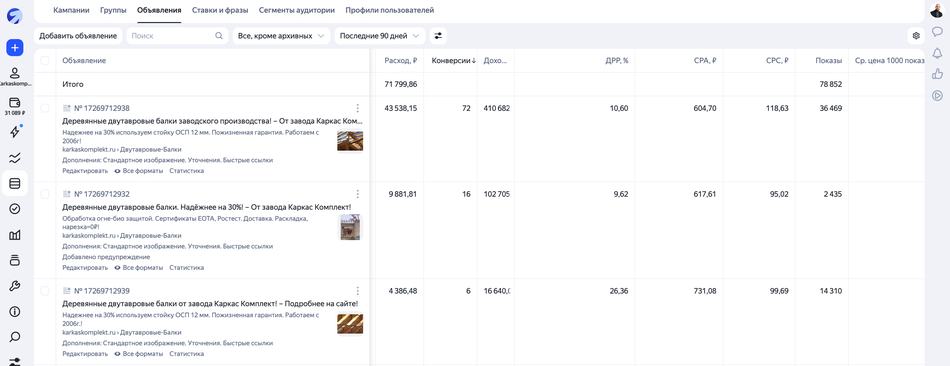Open the 'Все, кроме архивных' status dropdown
This screenshot has width=950, height=366.
(x=282, y=36)
